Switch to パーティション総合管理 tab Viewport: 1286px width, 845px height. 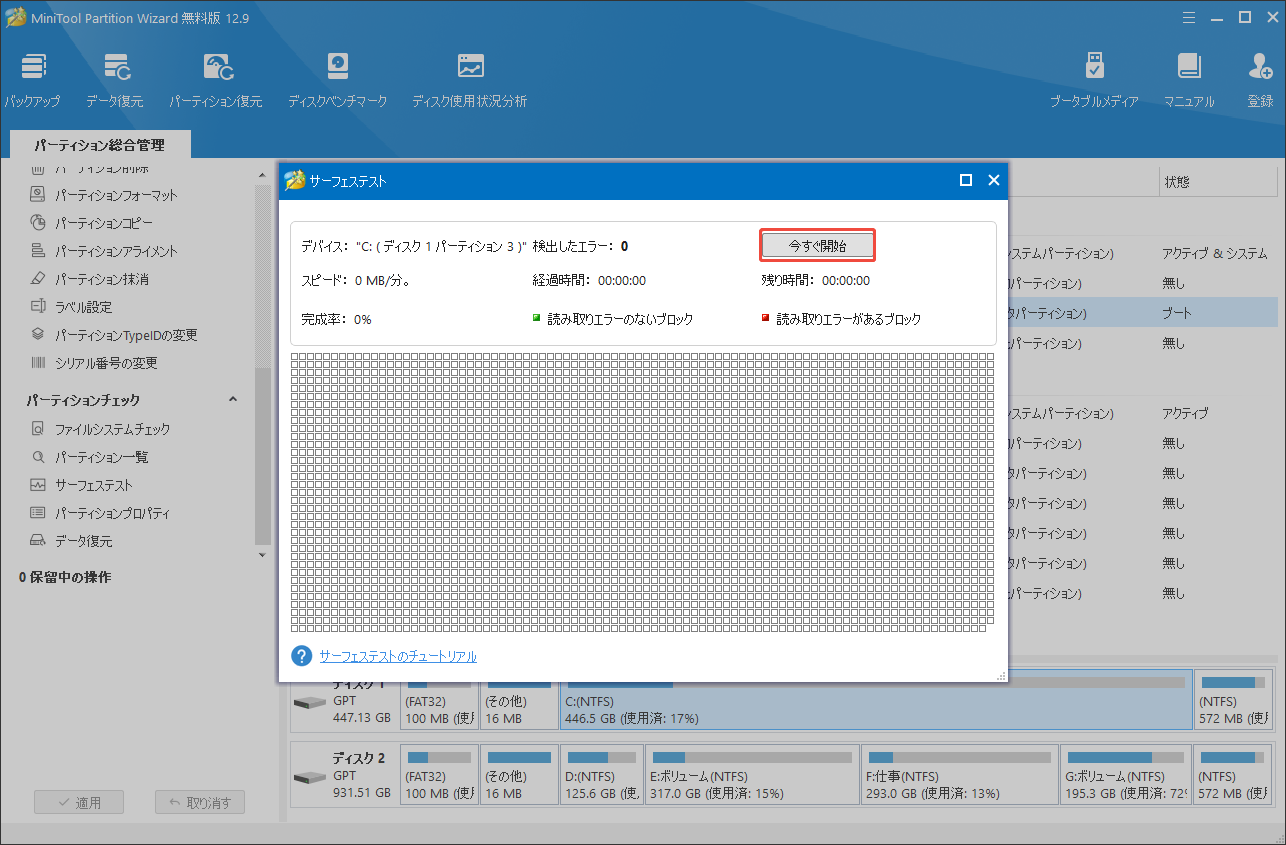[x=99, y=145]
